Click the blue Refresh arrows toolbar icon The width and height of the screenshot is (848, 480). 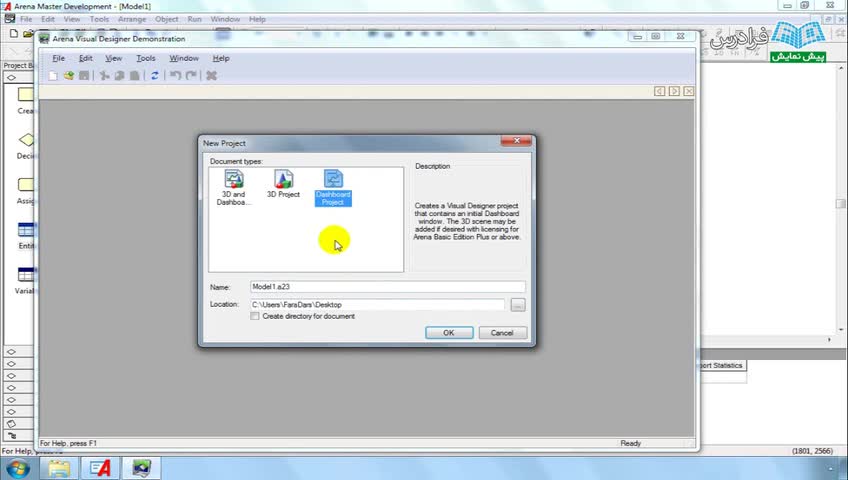click(x=155, y=76)
